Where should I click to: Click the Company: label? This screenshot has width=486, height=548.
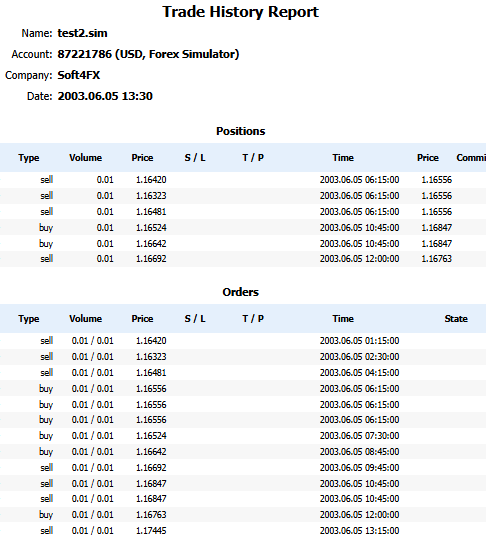29,75
